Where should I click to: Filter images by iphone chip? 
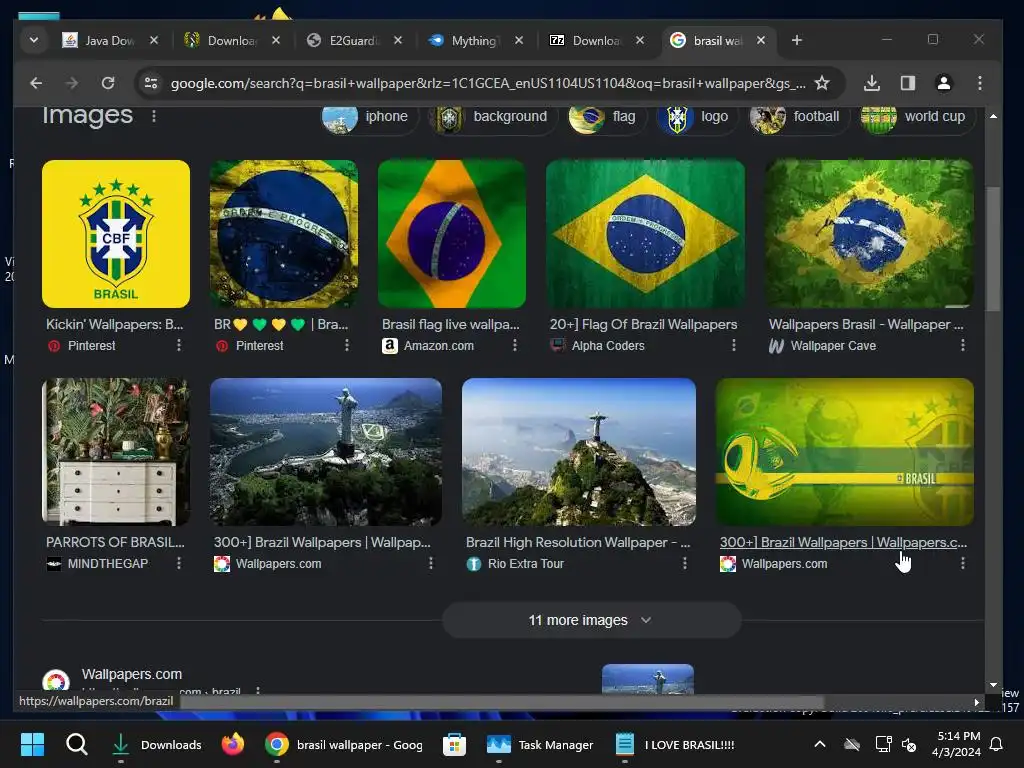(x=370, y=118)
